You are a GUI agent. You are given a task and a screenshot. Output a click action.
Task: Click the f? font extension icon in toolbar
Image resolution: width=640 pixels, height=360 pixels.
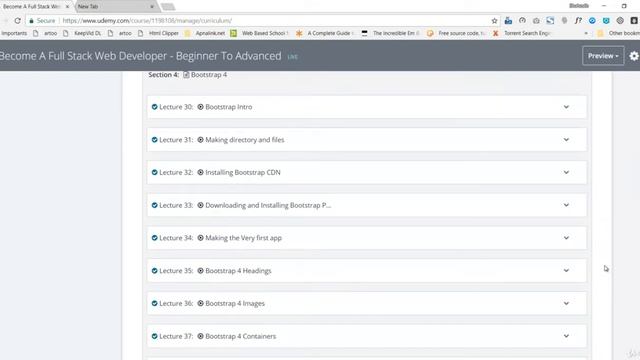(x=578, y=20)
